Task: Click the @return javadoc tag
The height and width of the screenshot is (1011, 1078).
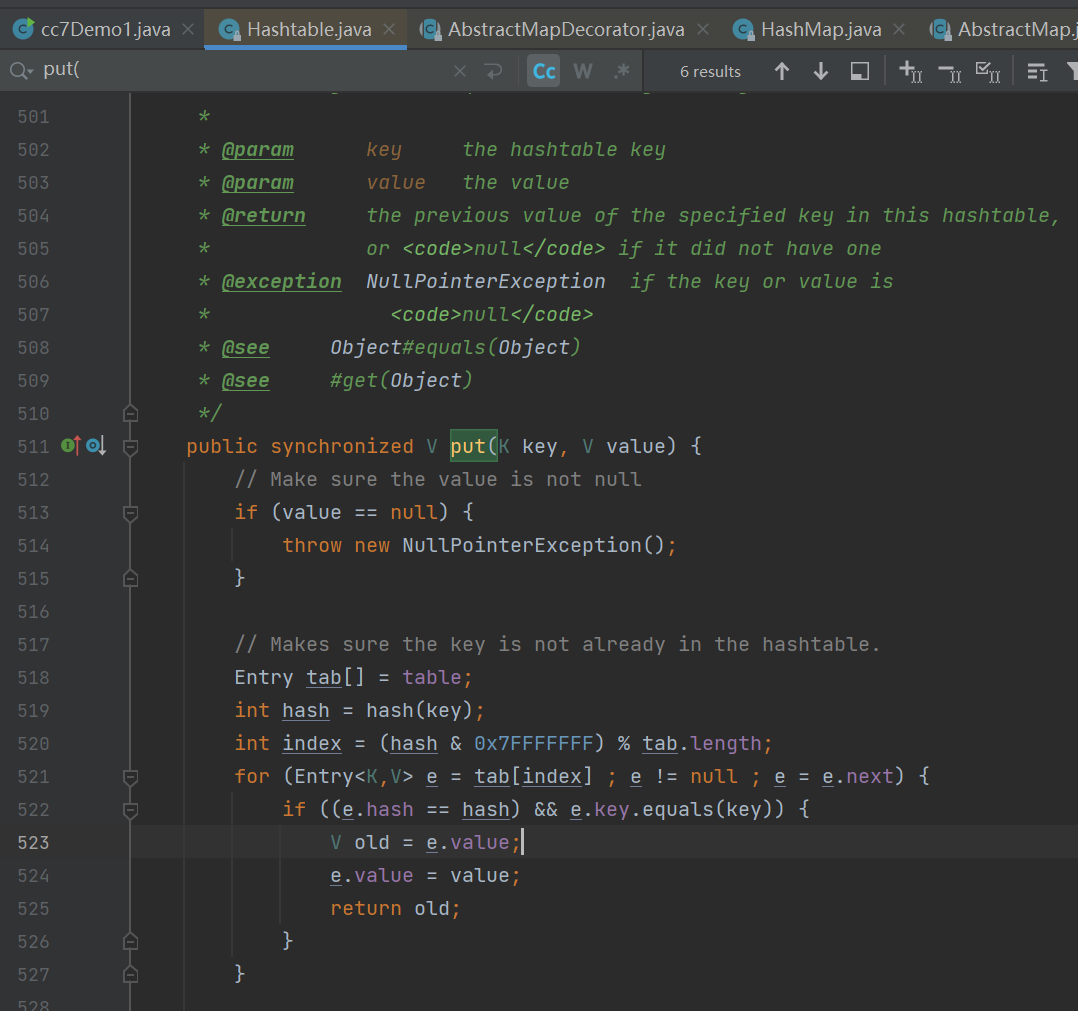Action: (x=263, y=216)
